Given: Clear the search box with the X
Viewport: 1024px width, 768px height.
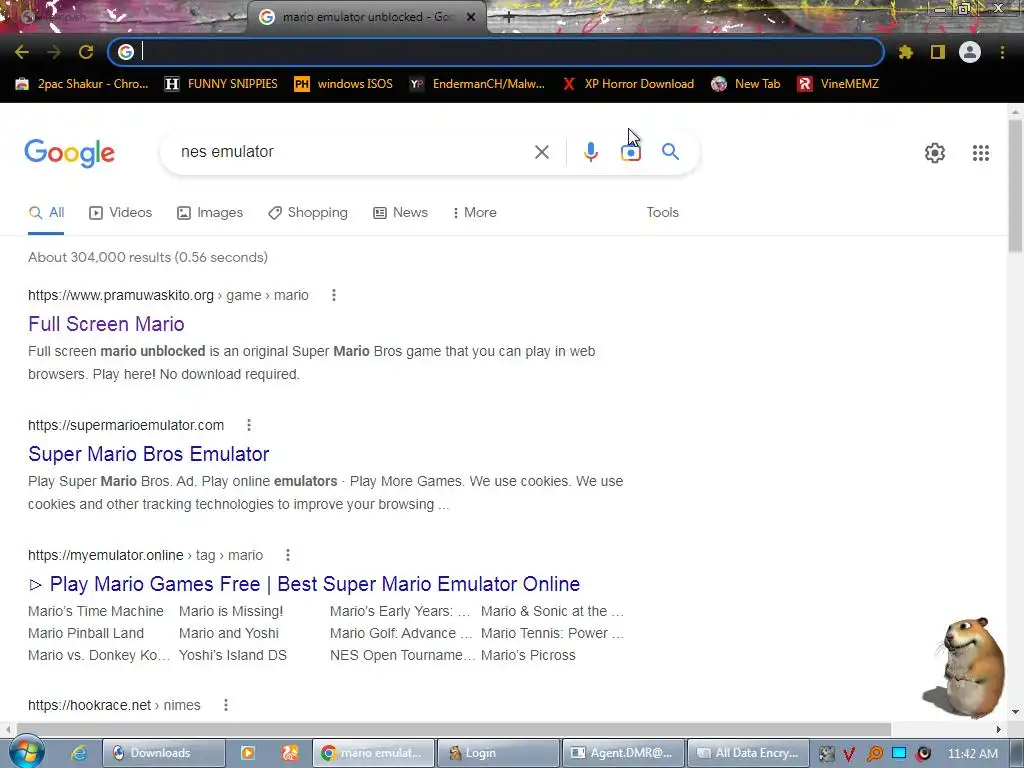Looking at the screenshot, I should pos(541,152).
